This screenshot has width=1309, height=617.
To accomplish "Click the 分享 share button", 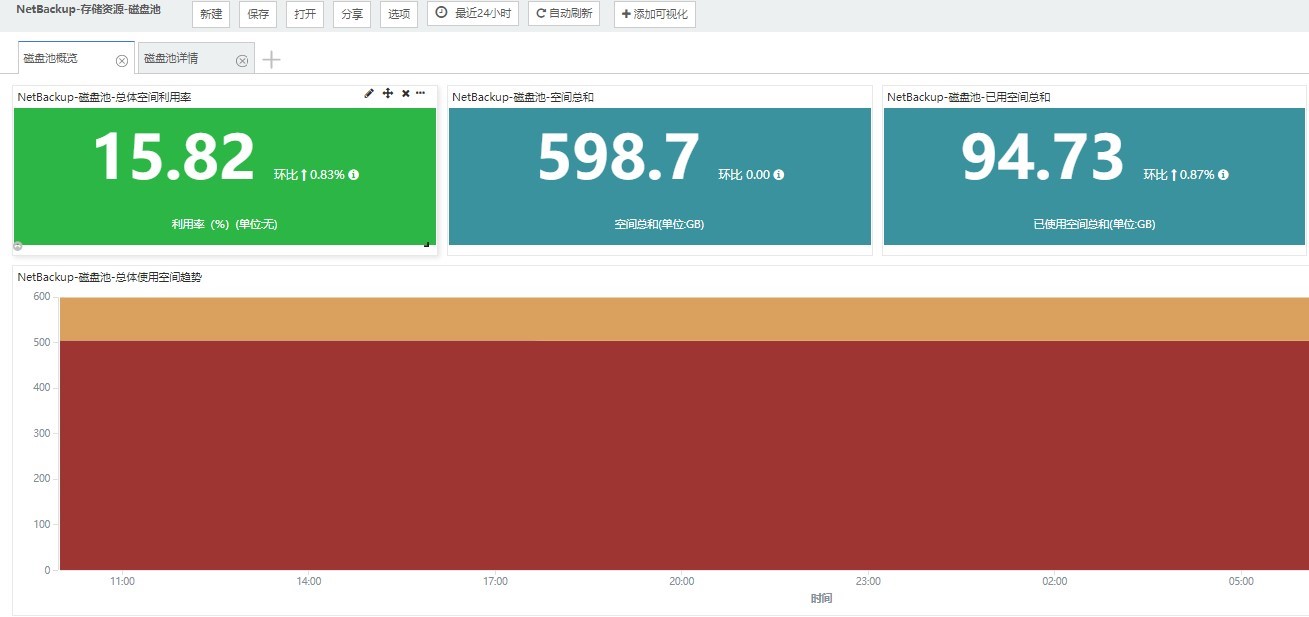I will (352, 14).
